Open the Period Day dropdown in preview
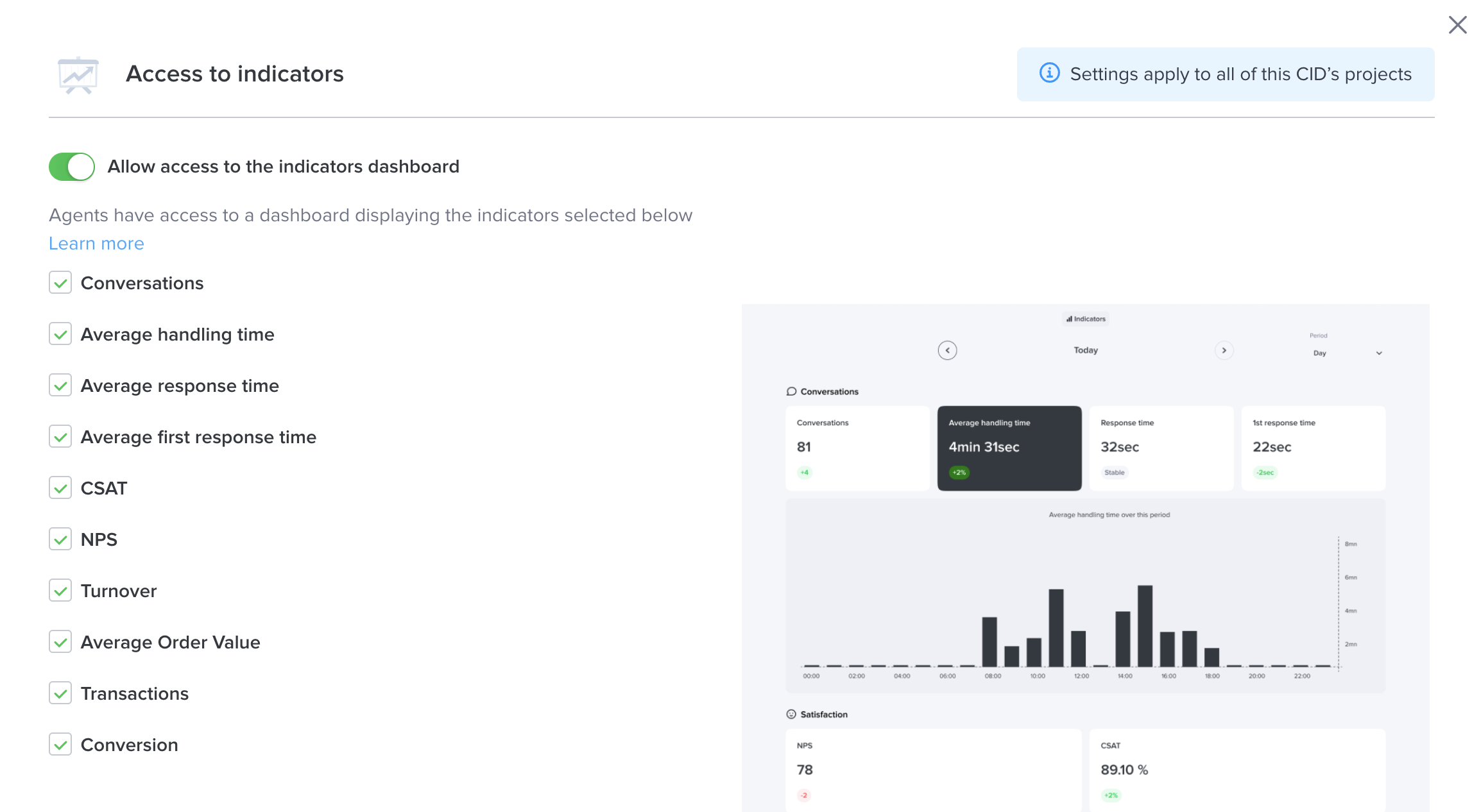1481x812 pixels. [x=1348, y=353]
